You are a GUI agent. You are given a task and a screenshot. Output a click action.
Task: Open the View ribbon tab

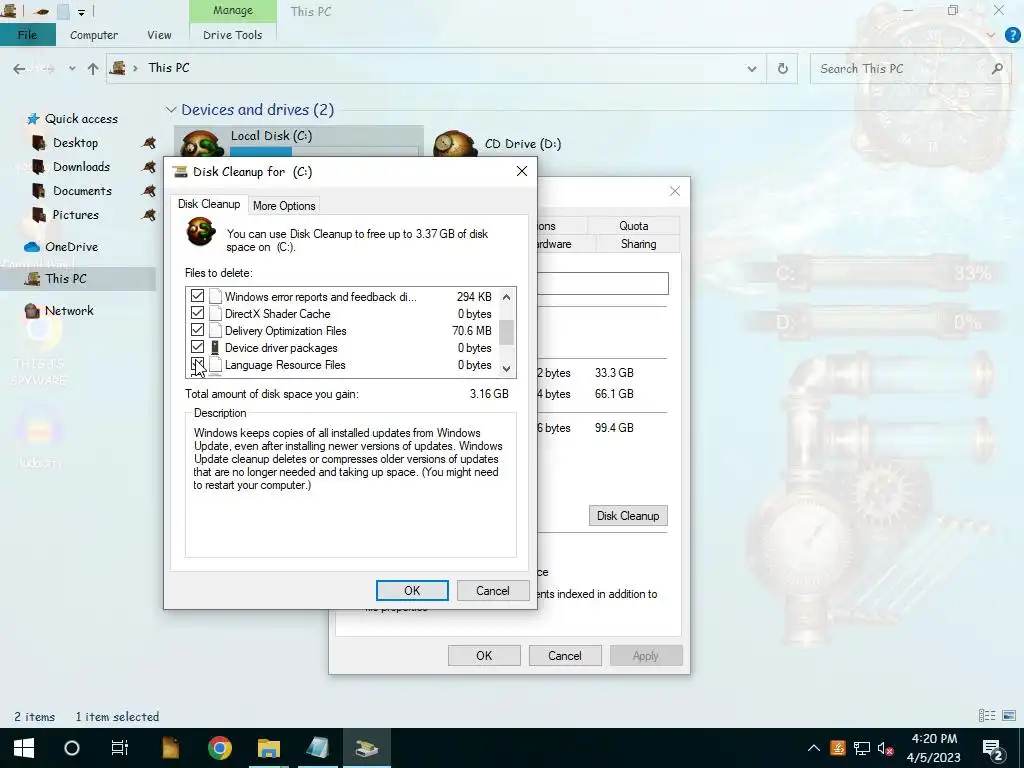159,35
